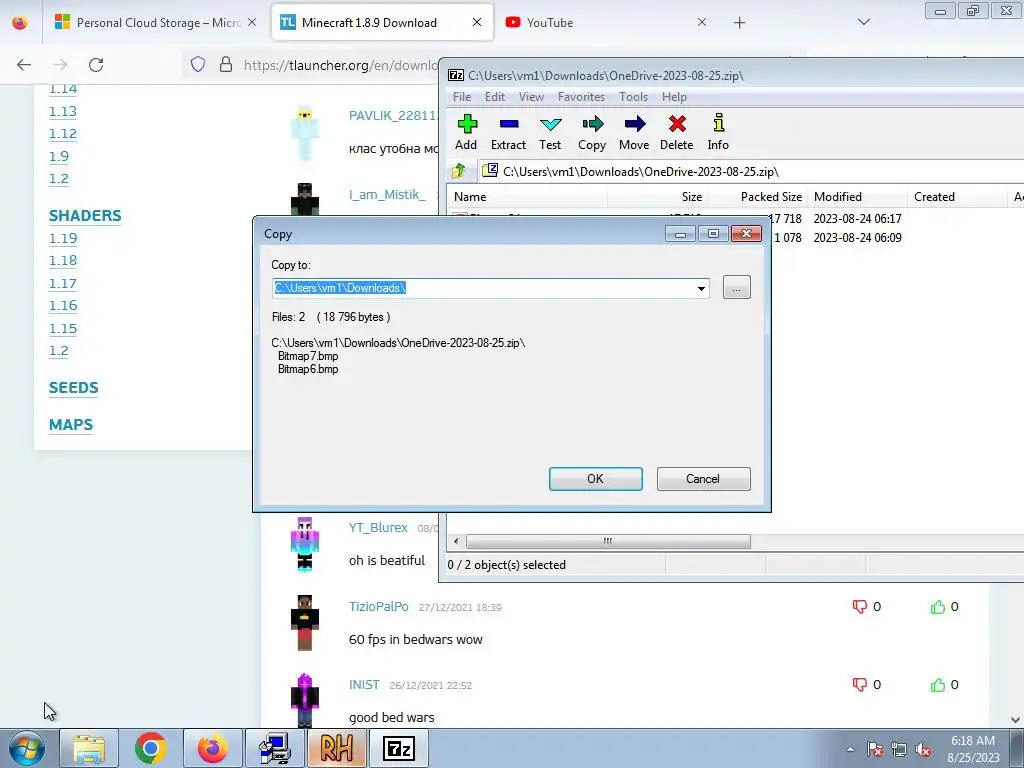Click the 7-Zip taskbar icon

(399, 748)
